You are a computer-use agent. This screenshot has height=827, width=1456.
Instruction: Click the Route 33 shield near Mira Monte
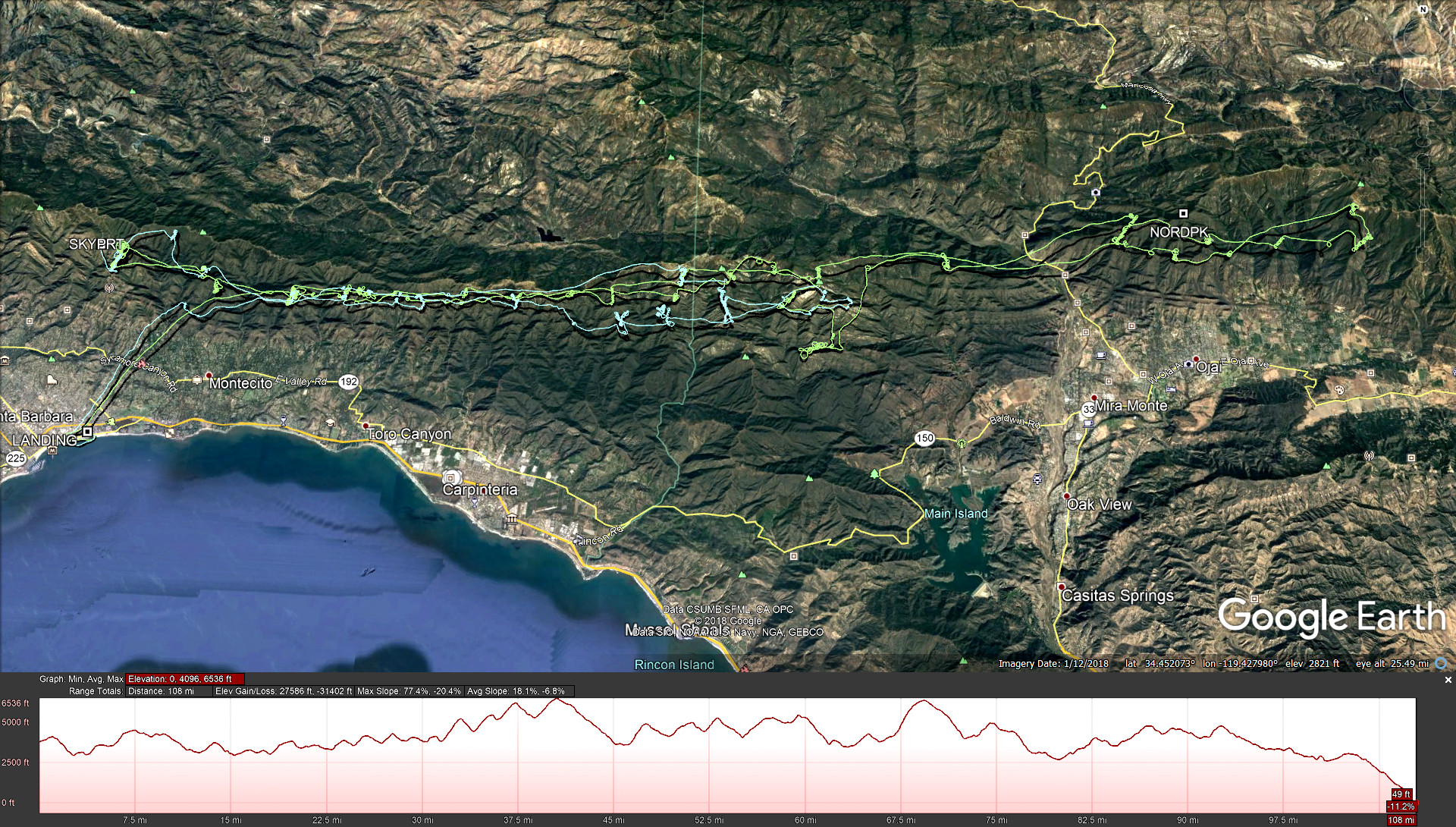click(1089, 409)
